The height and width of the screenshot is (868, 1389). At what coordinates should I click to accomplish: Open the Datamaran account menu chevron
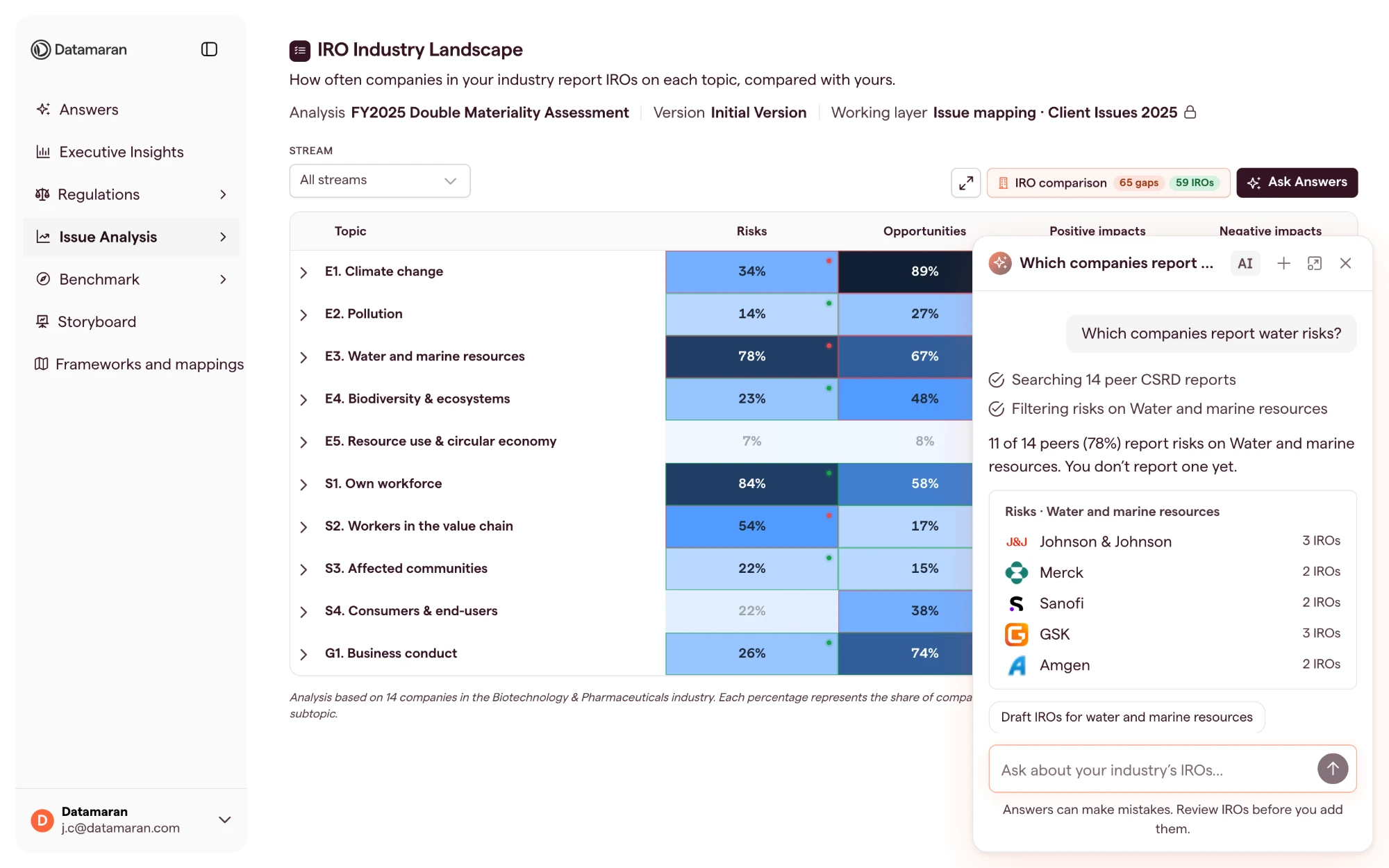point(224,819)
